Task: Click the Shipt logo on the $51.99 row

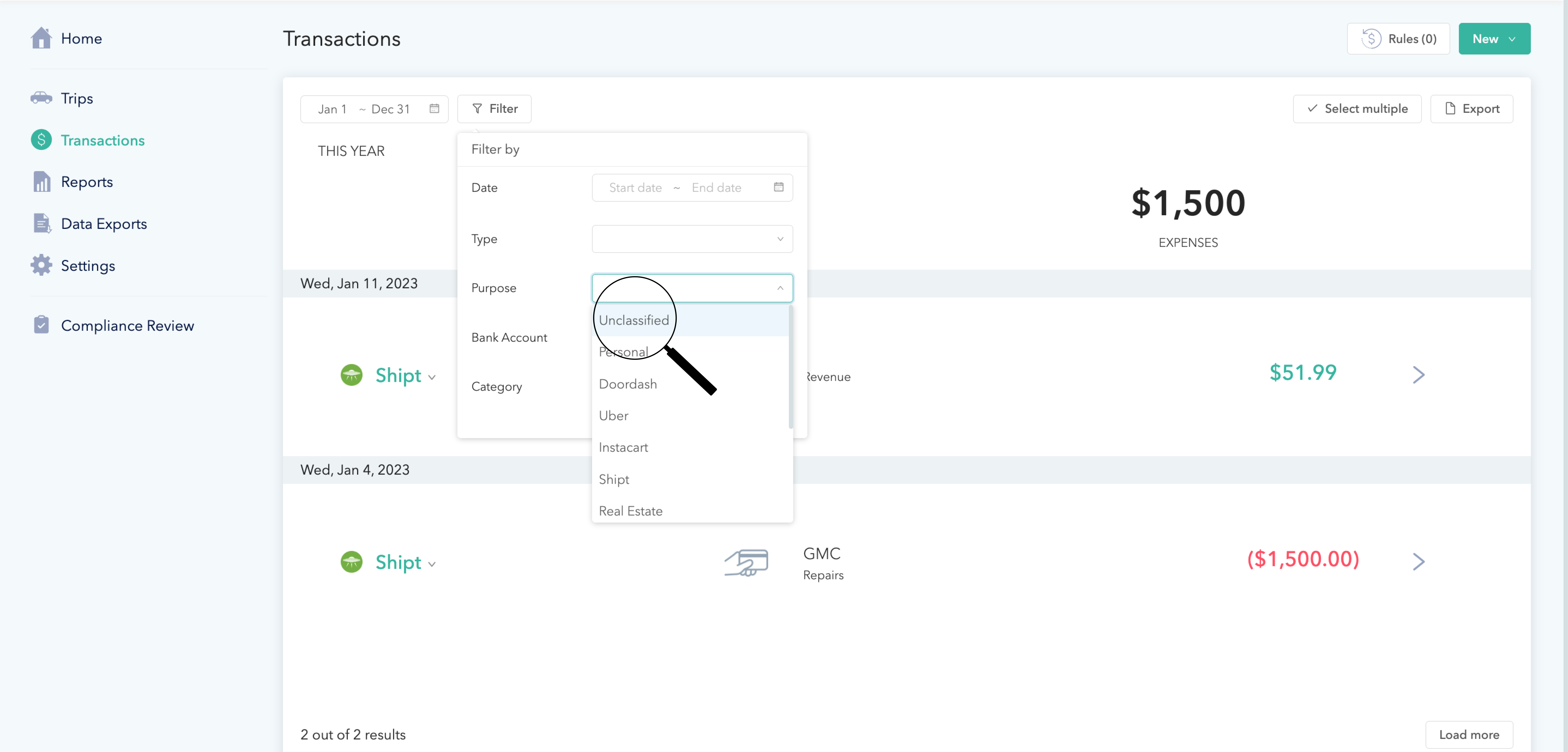Action: click(x=351, y=375)
